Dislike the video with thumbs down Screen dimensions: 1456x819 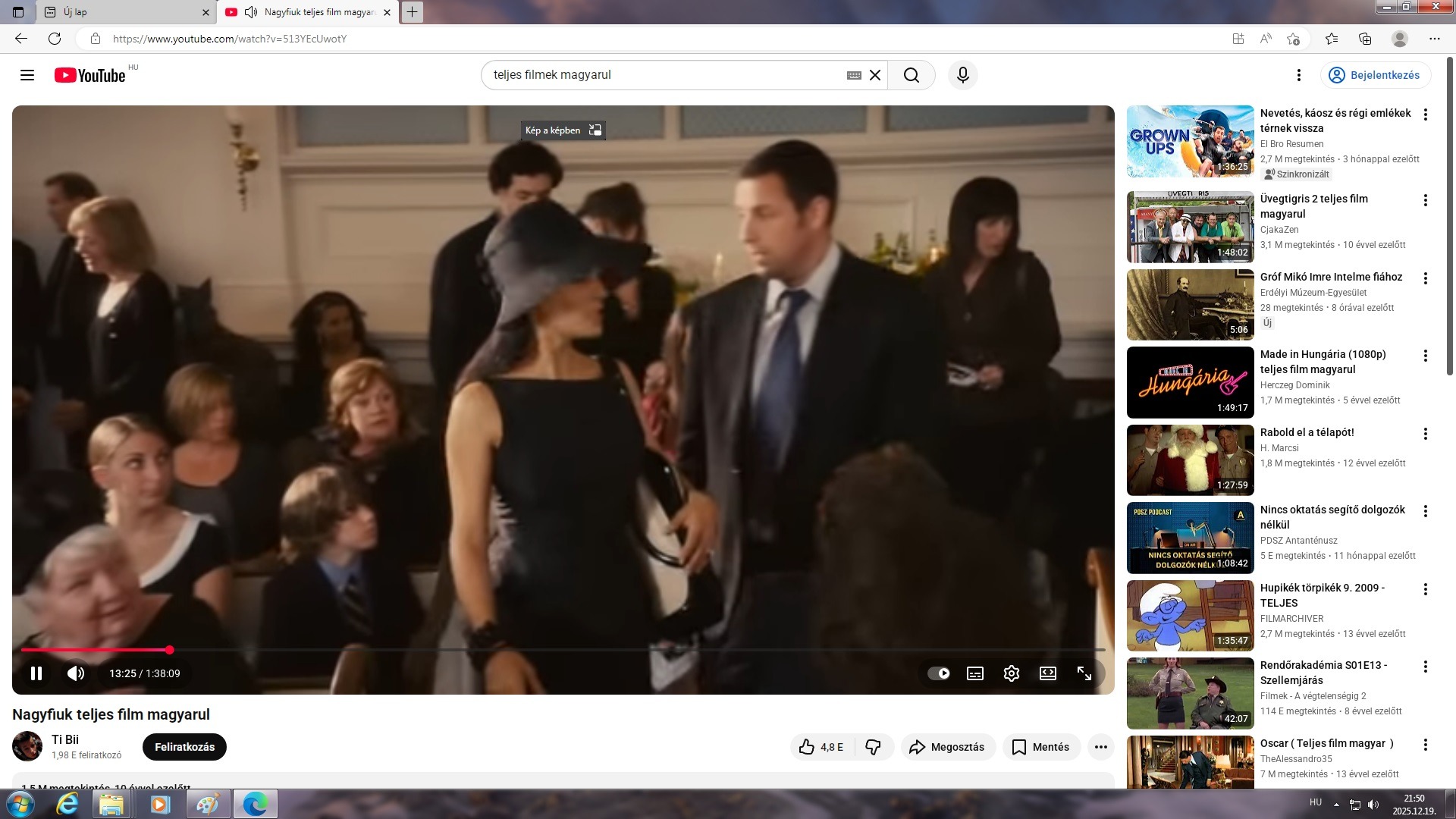pyautogui.click(x=873, y=747)
